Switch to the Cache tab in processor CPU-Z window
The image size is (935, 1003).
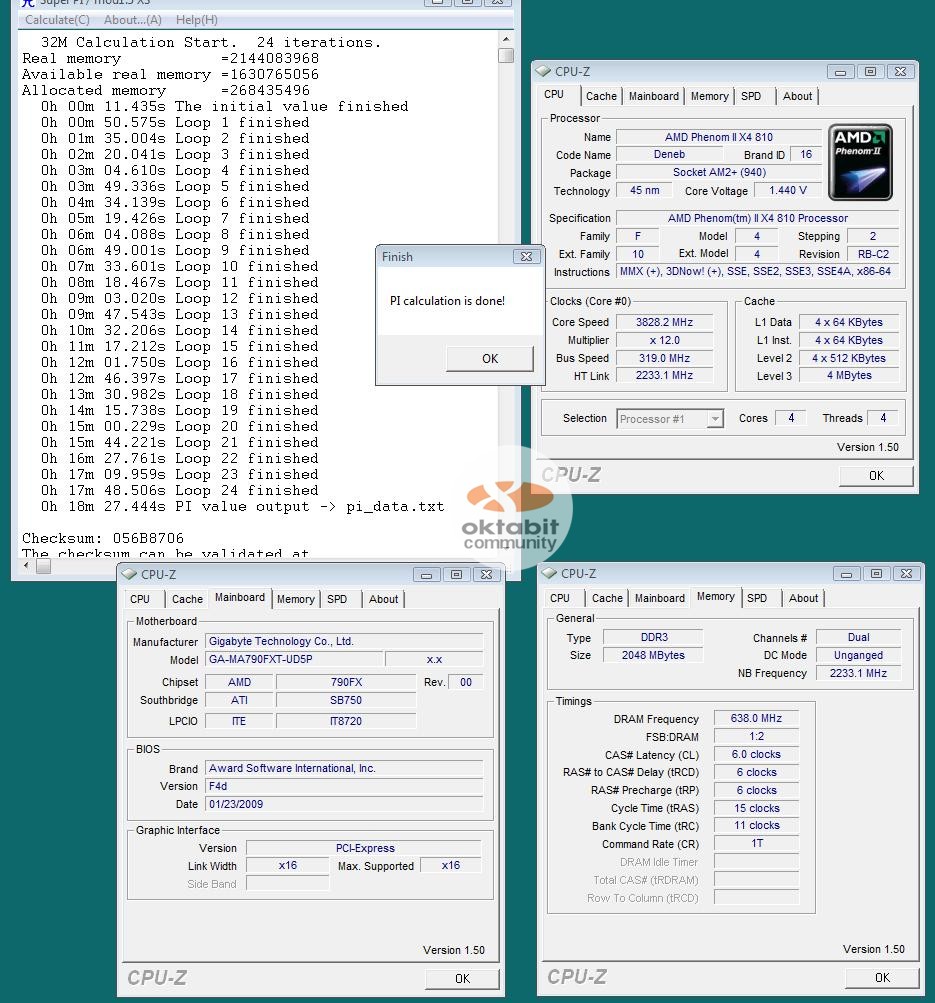[x=601, y=96]
